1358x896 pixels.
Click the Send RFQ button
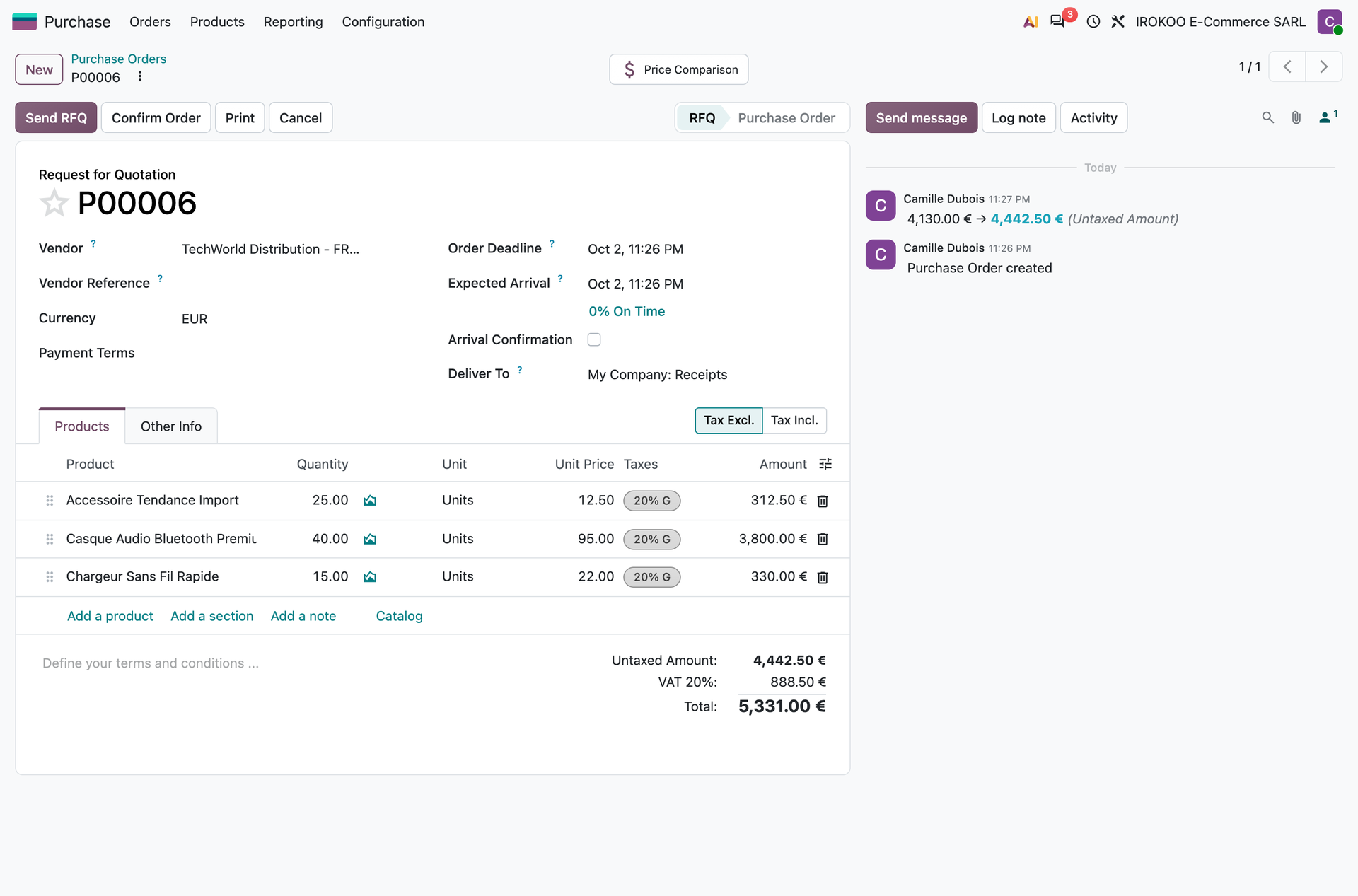[56, 118]
